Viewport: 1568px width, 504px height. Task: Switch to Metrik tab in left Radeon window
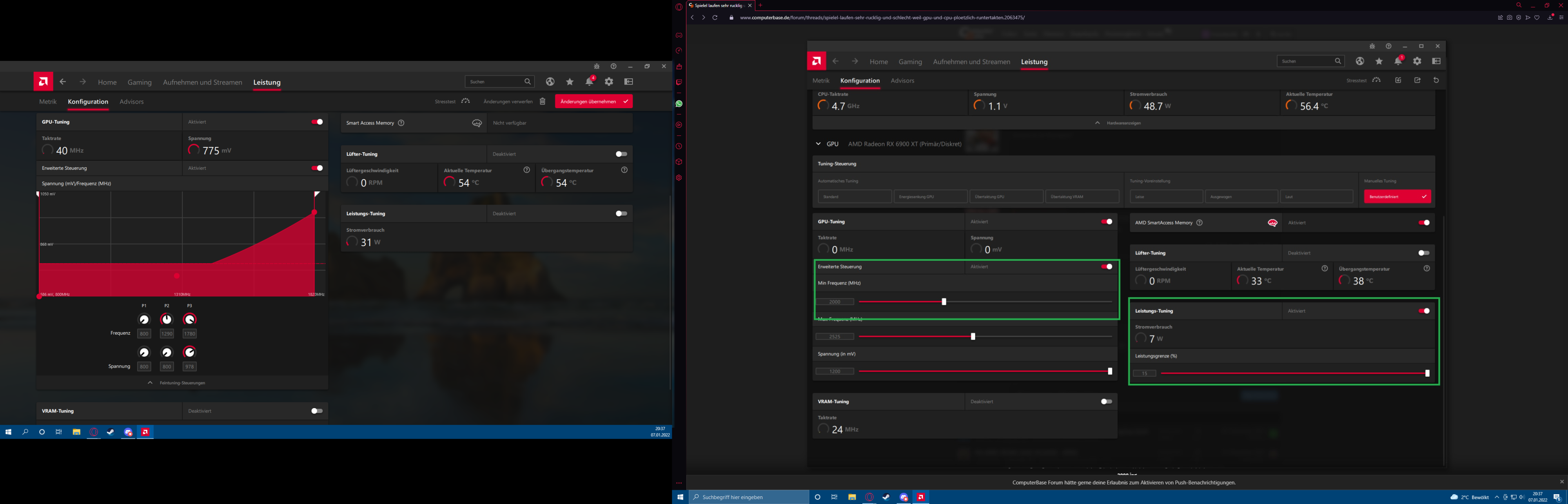click(47, 102)
